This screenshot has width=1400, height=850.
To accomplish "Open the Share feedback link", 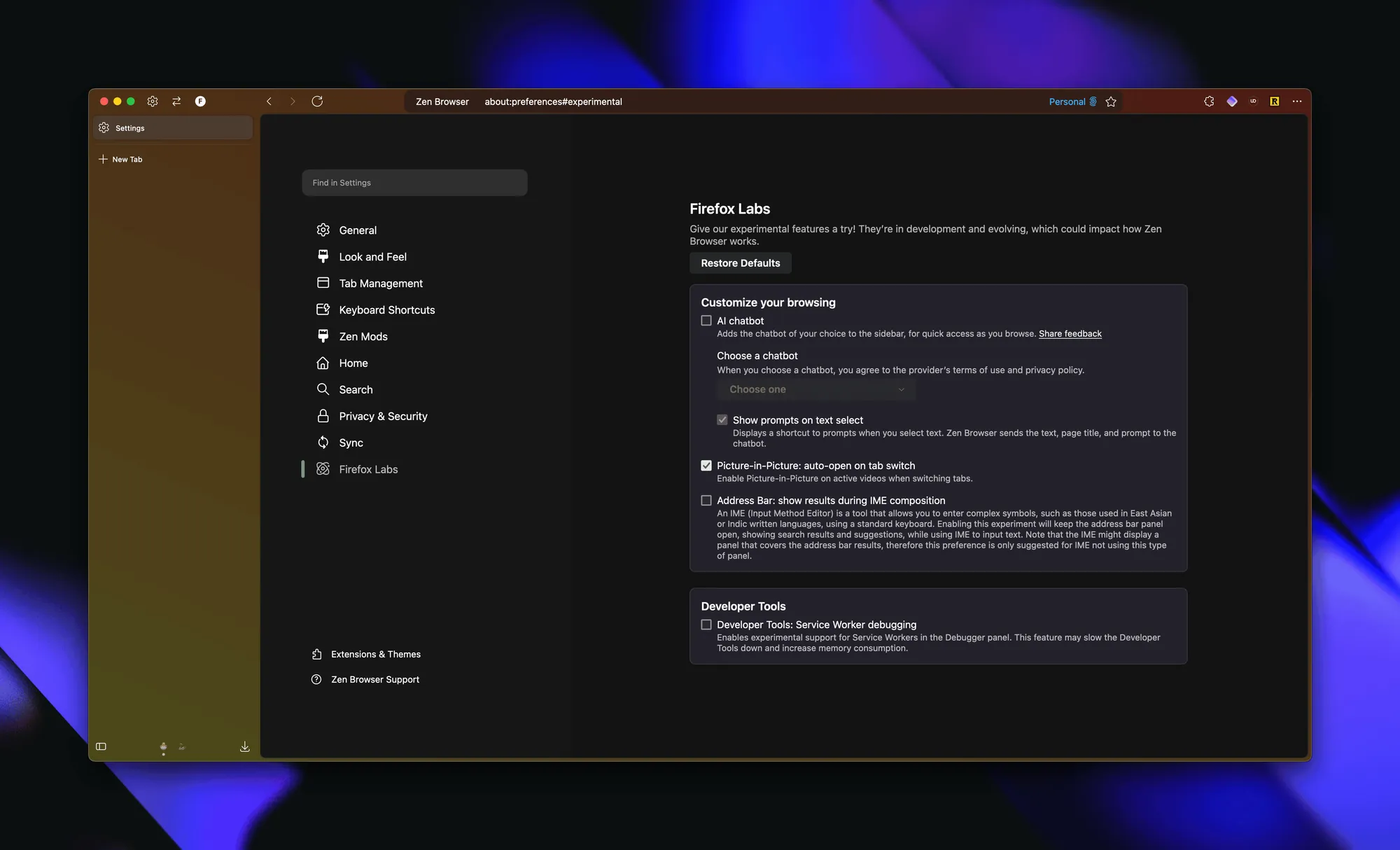I will 1070,334.
